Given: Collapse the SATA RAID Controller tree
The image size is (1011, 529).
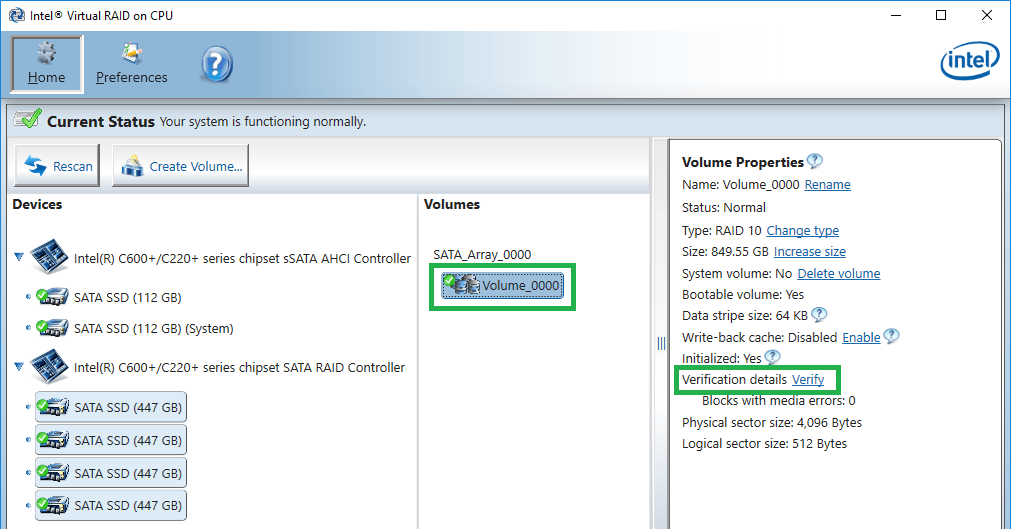Looking at the screenshot, I should point(19,367).
